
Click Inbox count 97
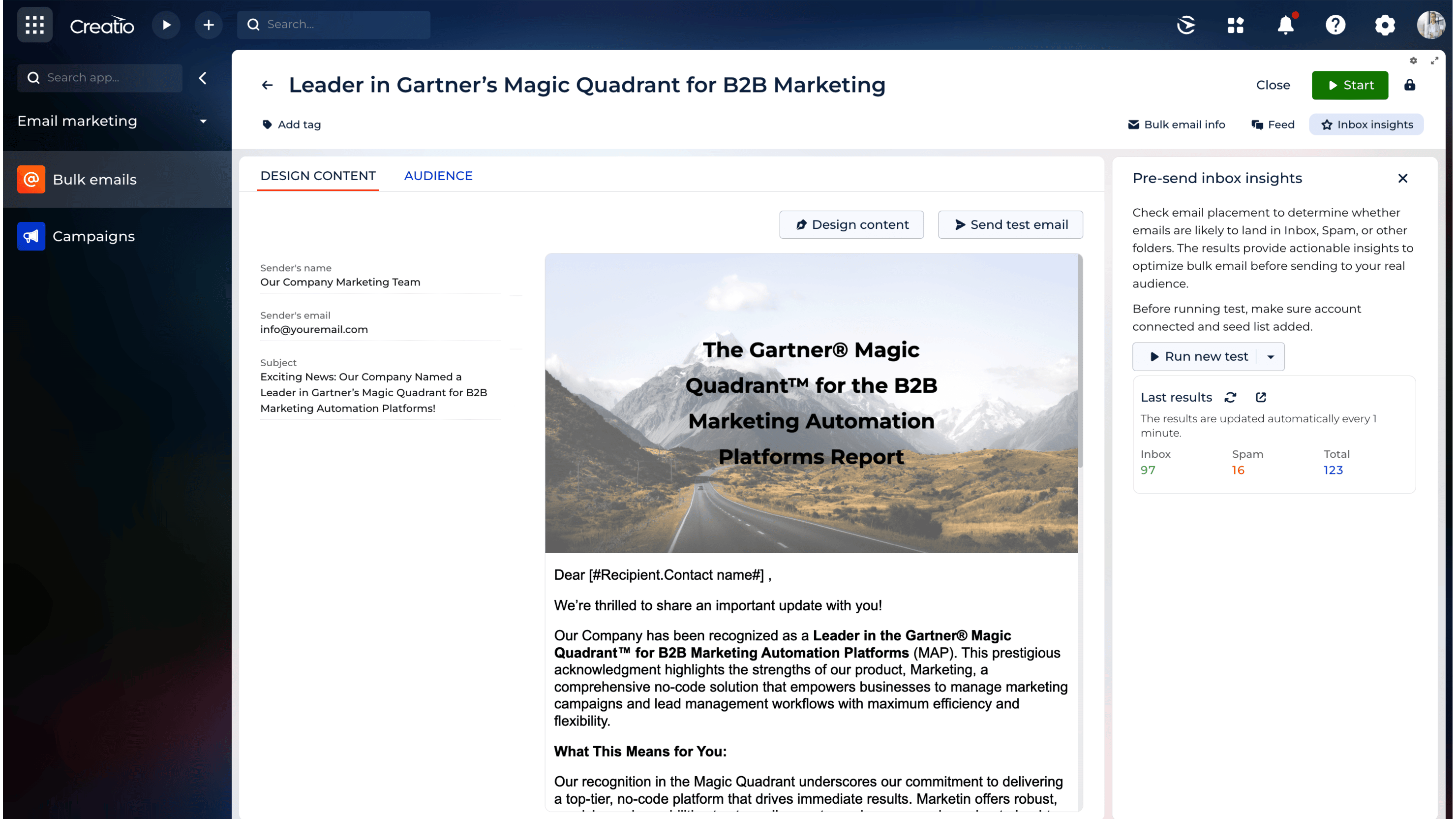point(1148,470)
